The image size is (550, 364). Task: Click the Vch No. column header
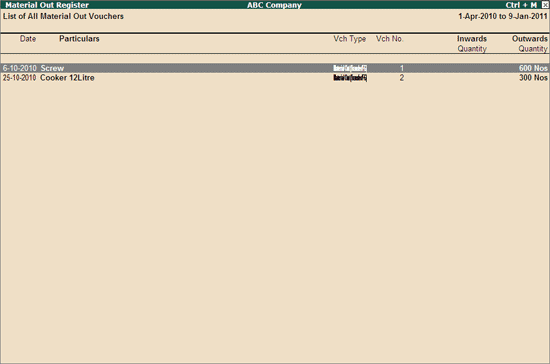pyautogui.click(x=389, y=39)
